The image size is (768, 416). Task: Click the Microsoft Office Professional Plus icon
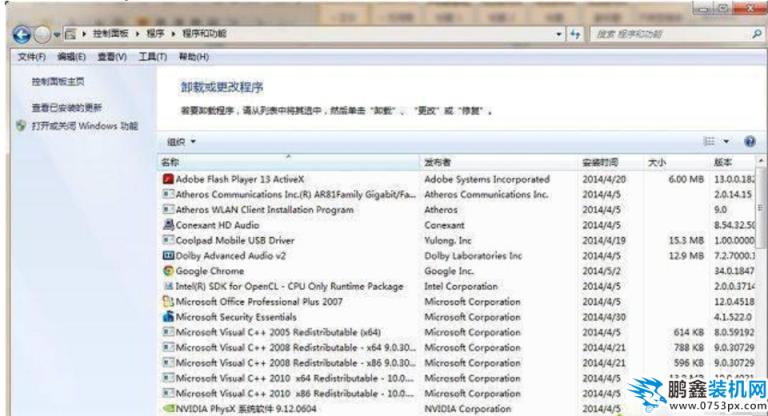click(168, 301)
